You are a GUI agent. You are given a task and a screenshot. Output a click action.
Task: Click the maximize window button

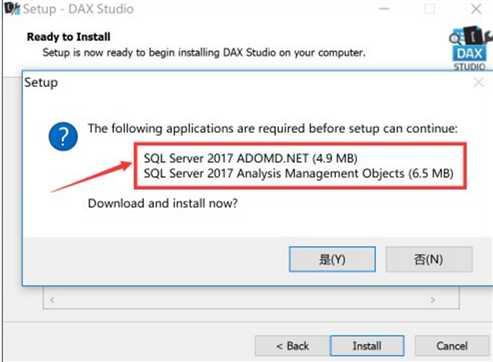pos(430,9)
